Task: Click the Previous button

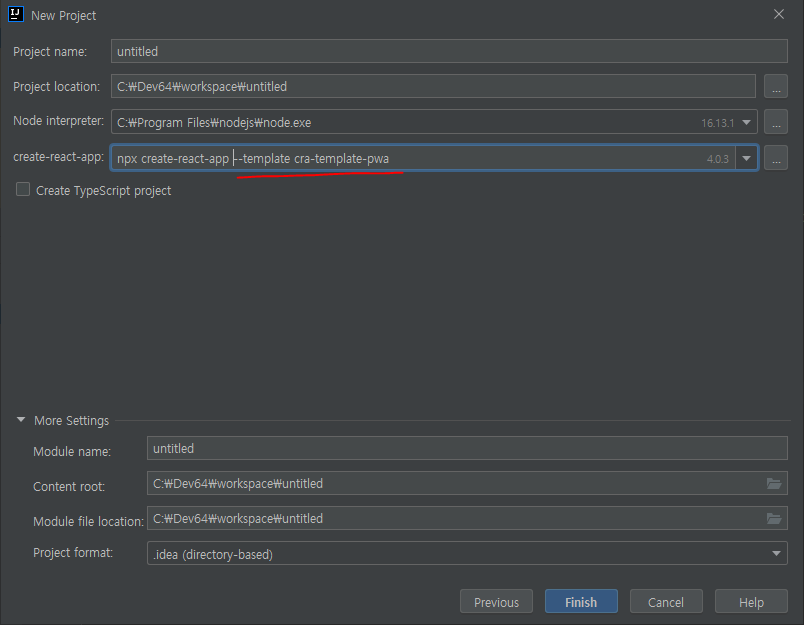Action: (496, 601)
